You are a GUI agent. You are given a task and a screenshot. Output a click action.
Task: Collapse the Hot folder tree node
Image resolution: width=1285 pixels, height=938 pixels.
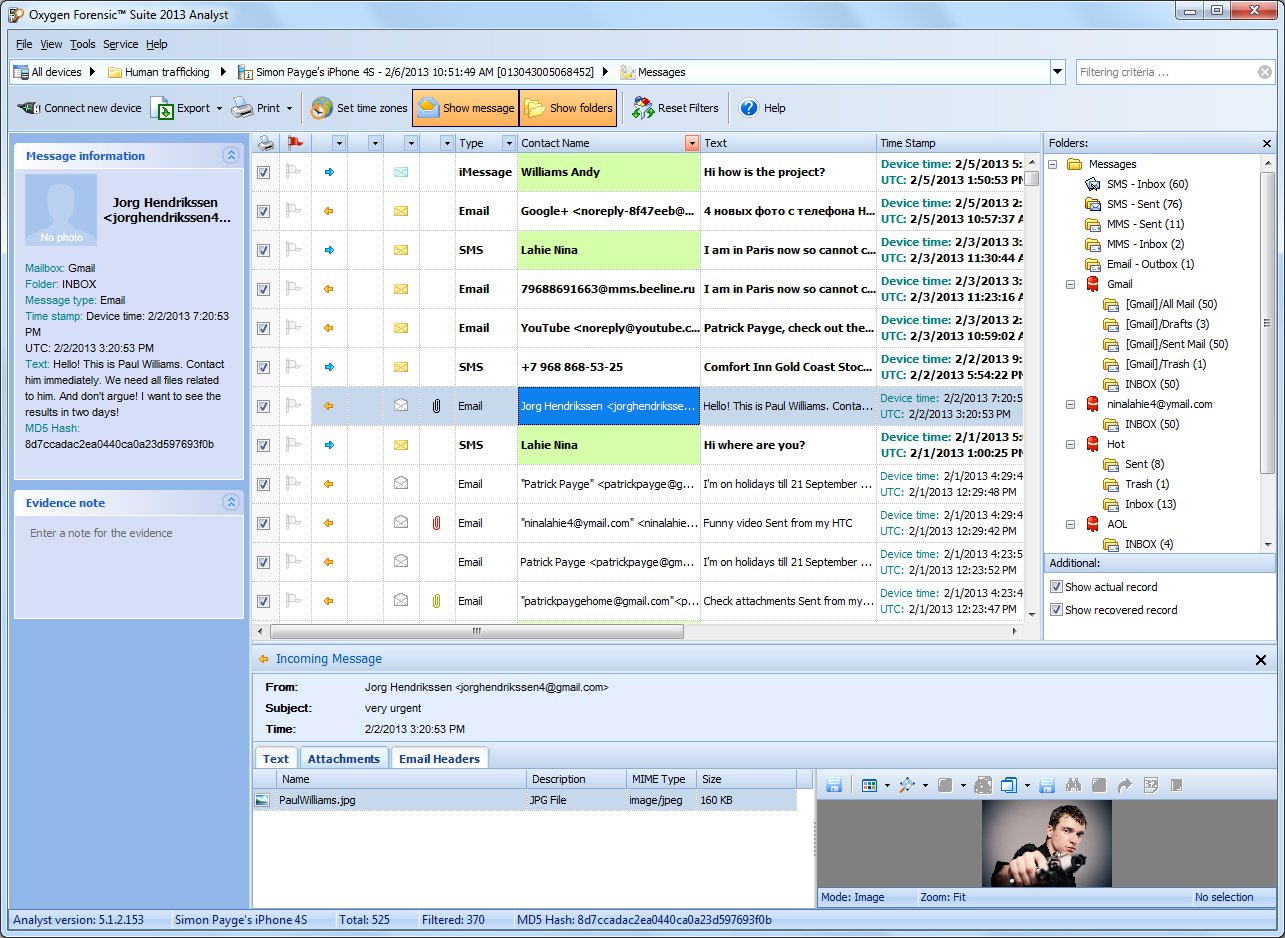(x=1071, y=444)
